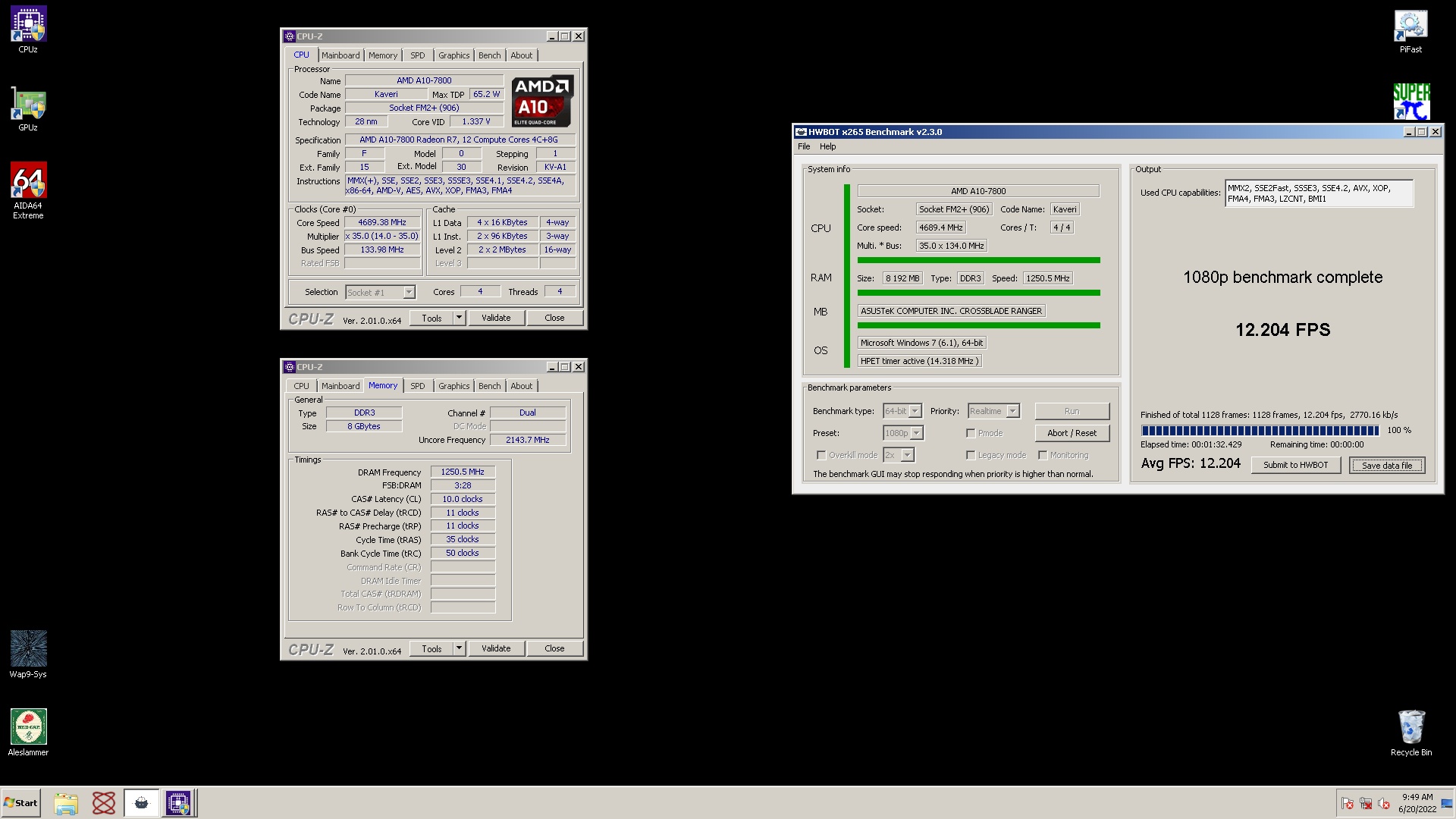Click the Used CPU capabilities text box
Image resolution: width=1456 pixels, height=819 pixels.
[1319, 193]
